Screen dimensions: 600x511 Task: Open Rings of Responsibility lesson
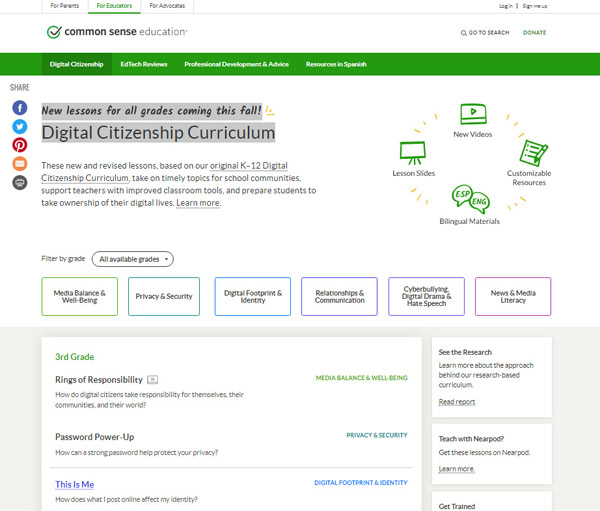99,380
